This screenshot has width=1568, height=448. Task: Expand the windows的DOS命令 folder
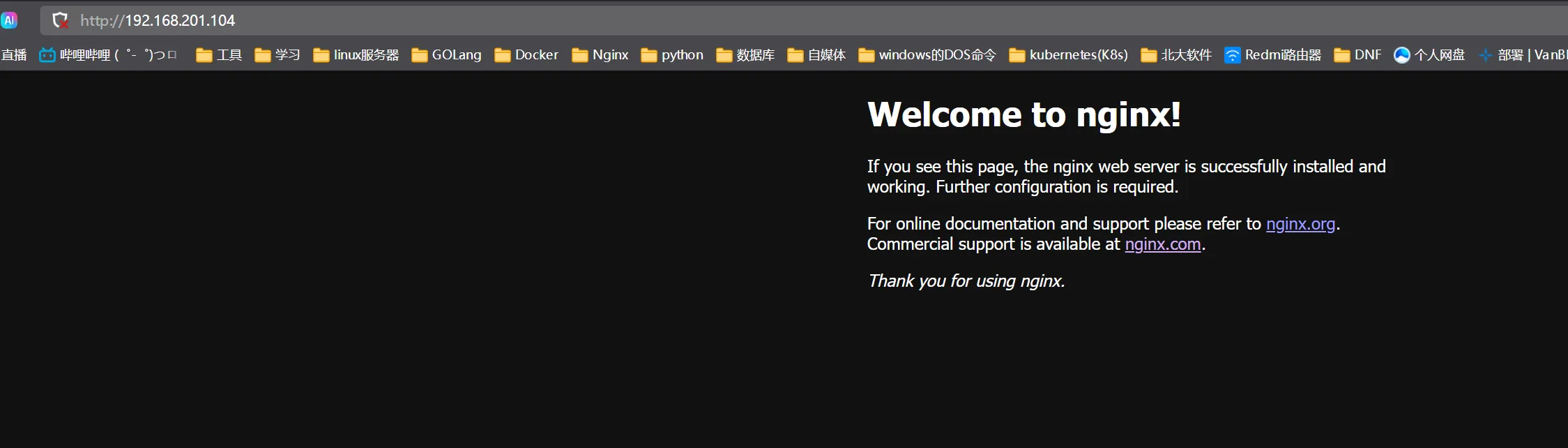pyautogui.click(x=927, y=55)
